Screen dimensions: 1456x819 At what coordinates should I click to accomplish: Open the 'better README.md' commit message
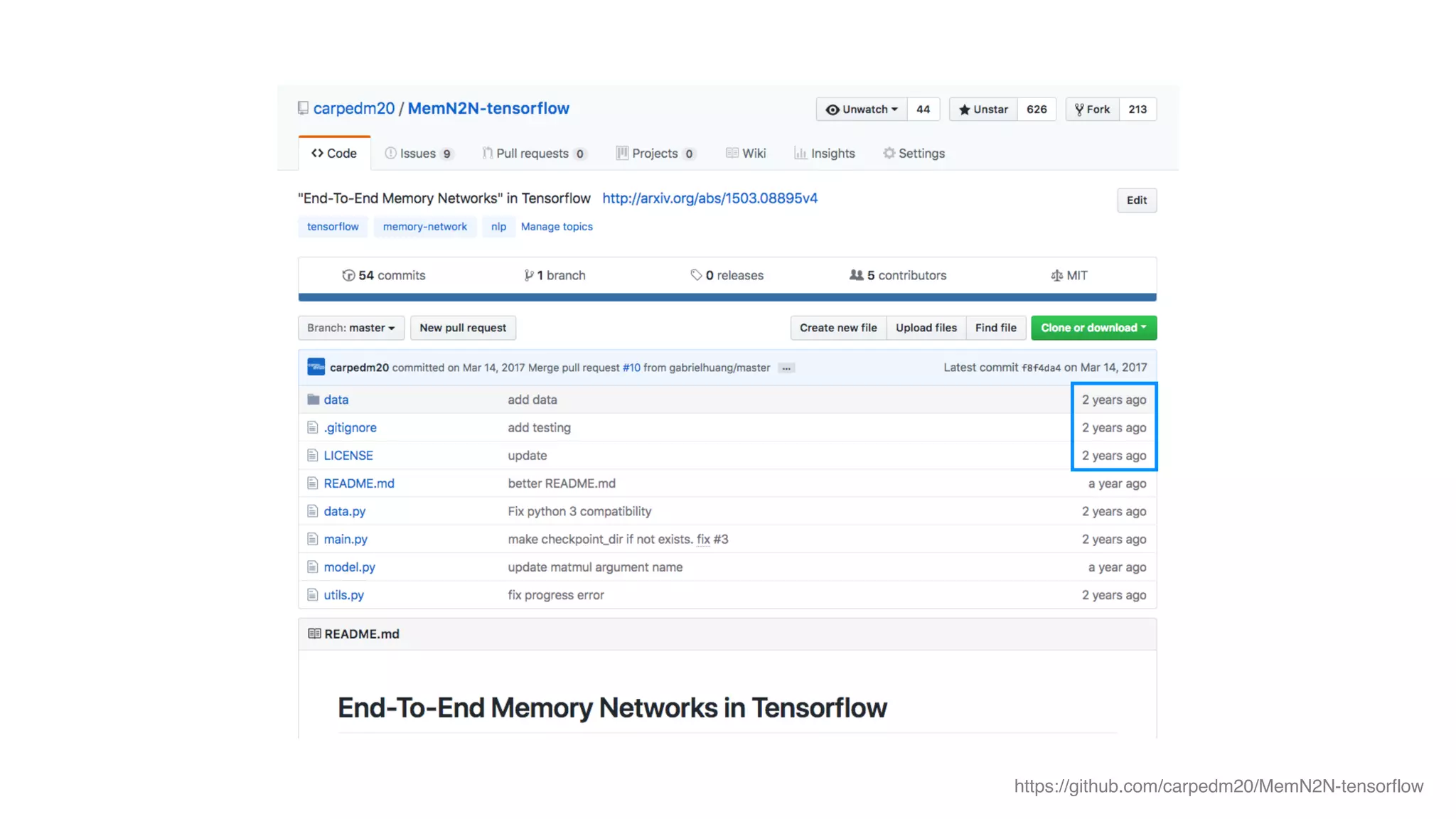562,483
